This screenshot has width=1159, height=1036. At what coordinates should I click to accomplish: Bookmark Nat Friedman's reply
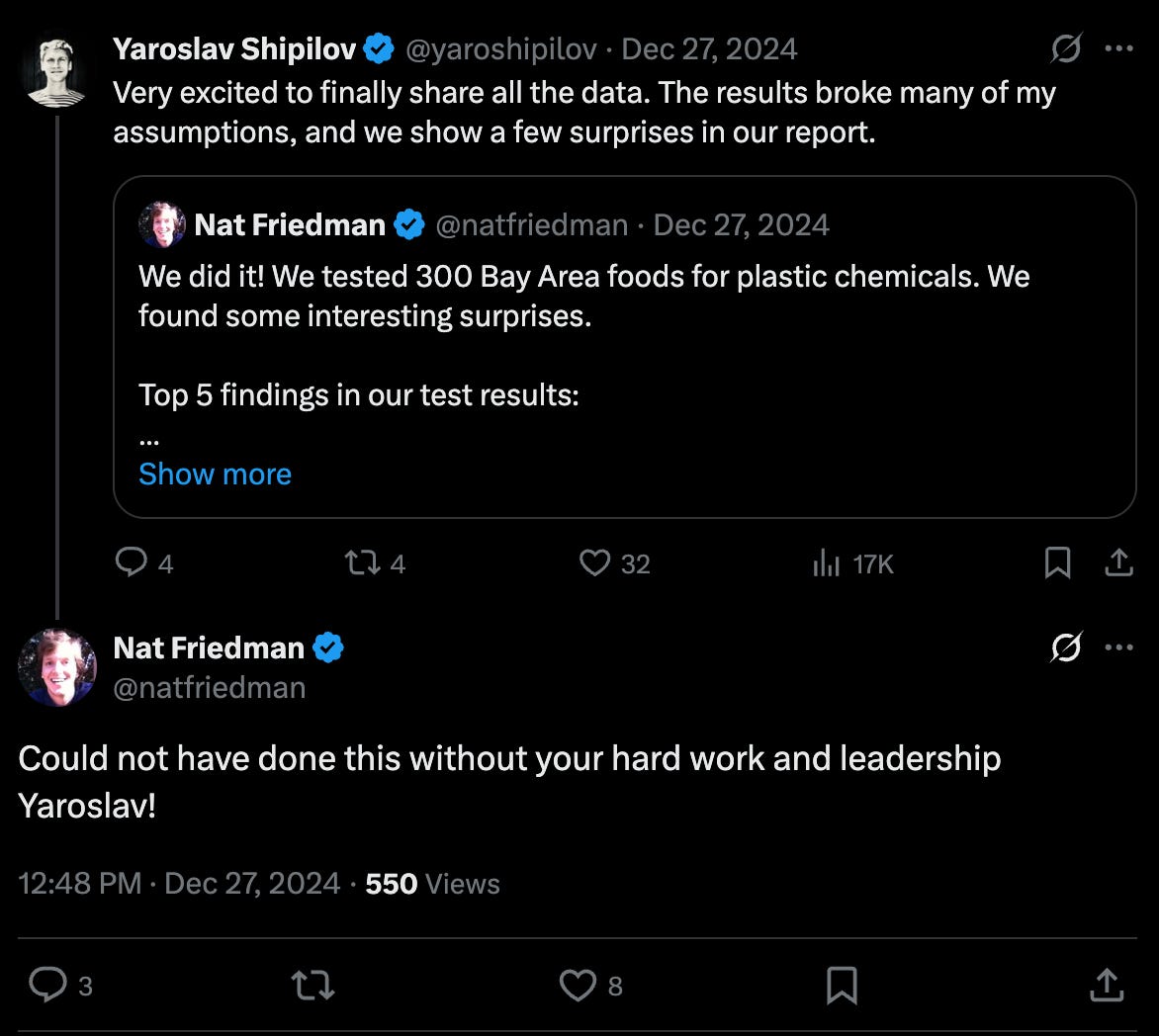[842, 985]
